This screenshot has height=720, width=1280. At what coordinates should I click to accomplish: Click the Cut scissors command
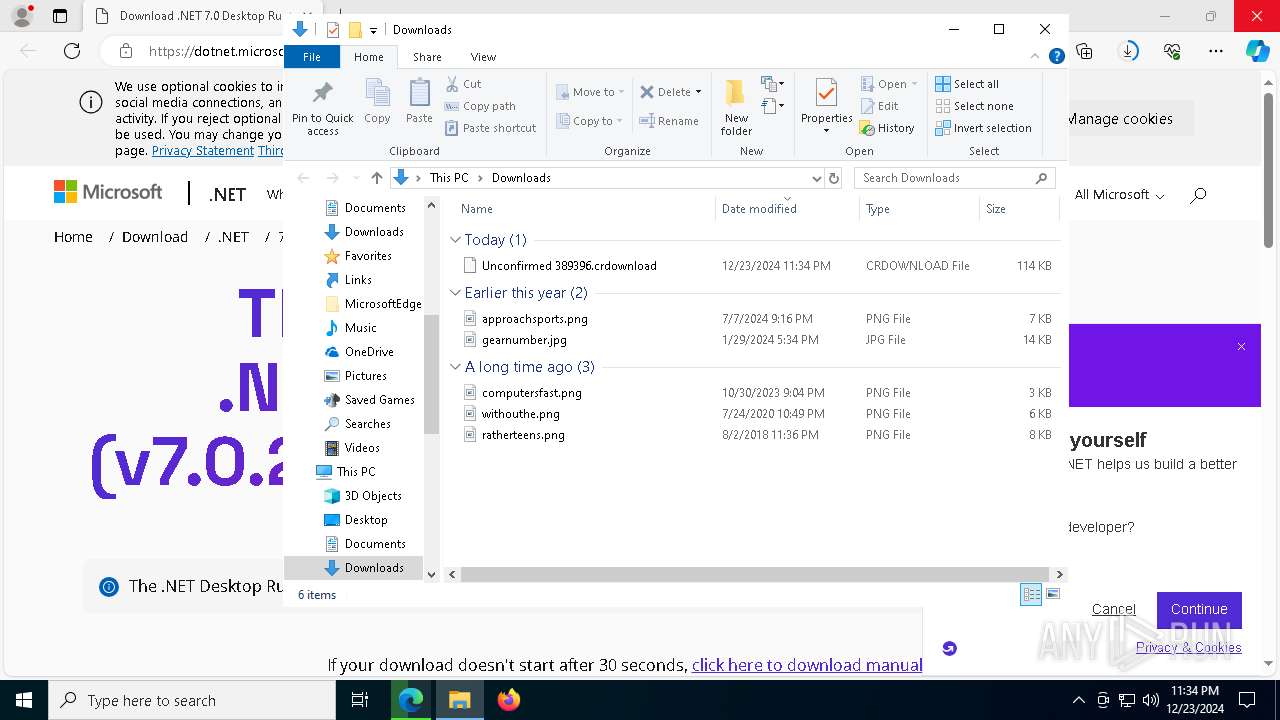pyautogui.click(x=463, y=84)
